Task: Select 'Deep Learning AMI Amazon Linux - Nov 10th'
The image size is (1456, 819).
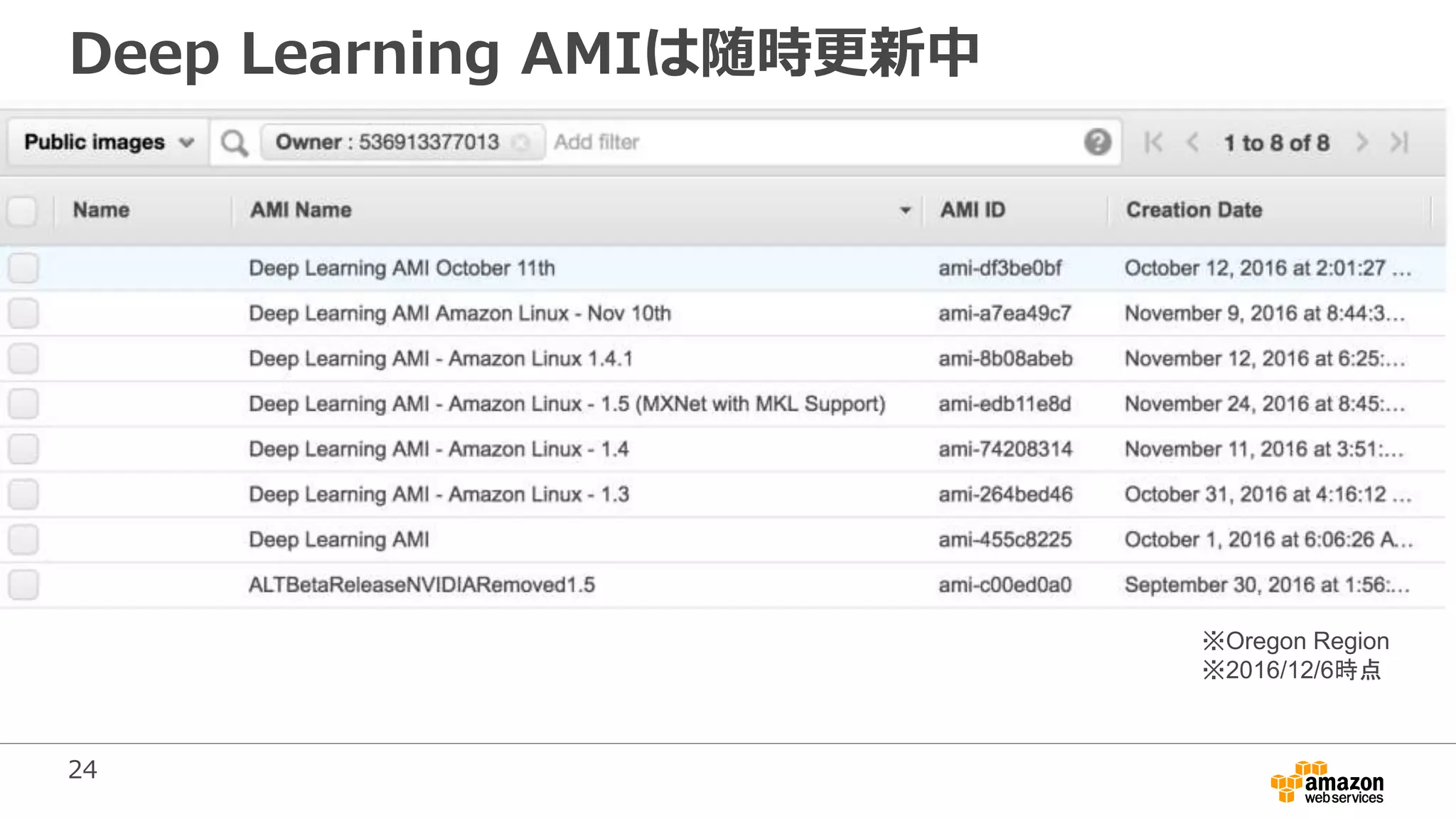Action: point(460,314)
